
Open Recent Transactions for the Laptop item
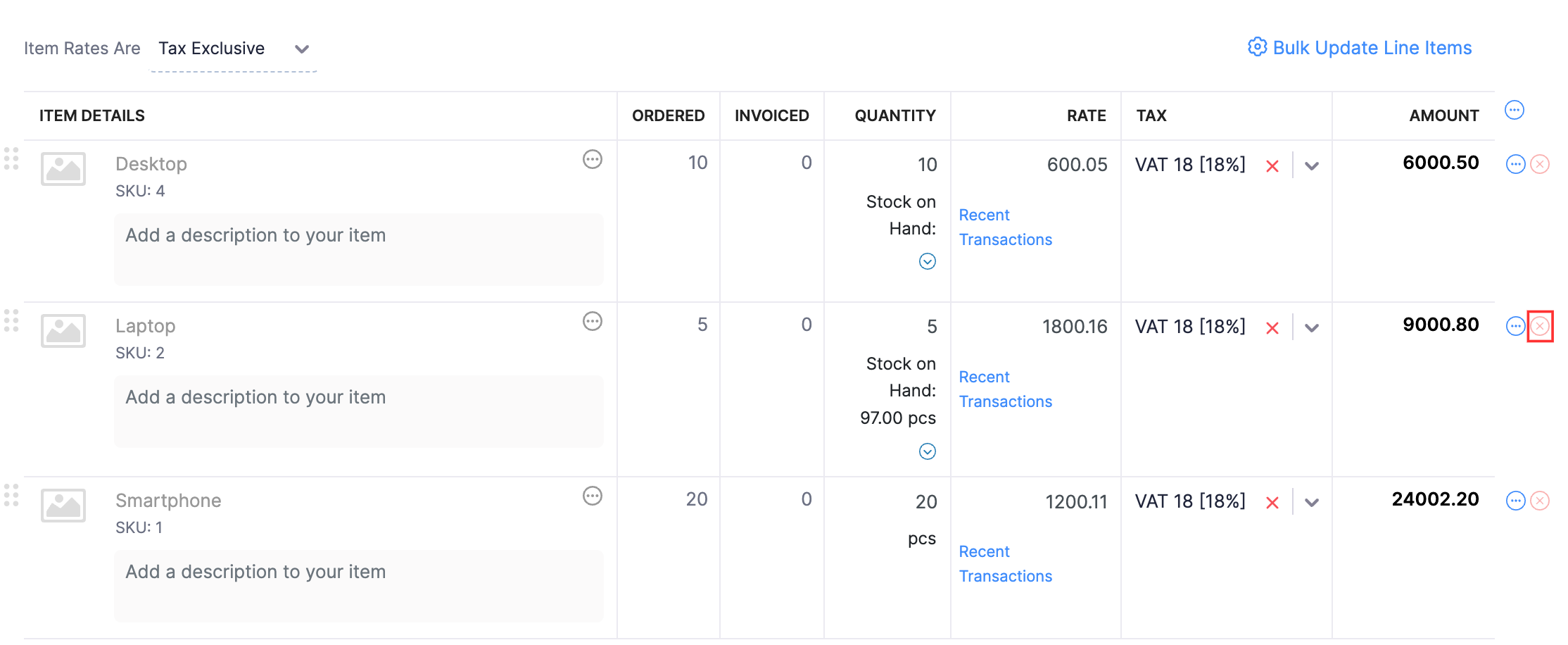tap(1005, 389)
